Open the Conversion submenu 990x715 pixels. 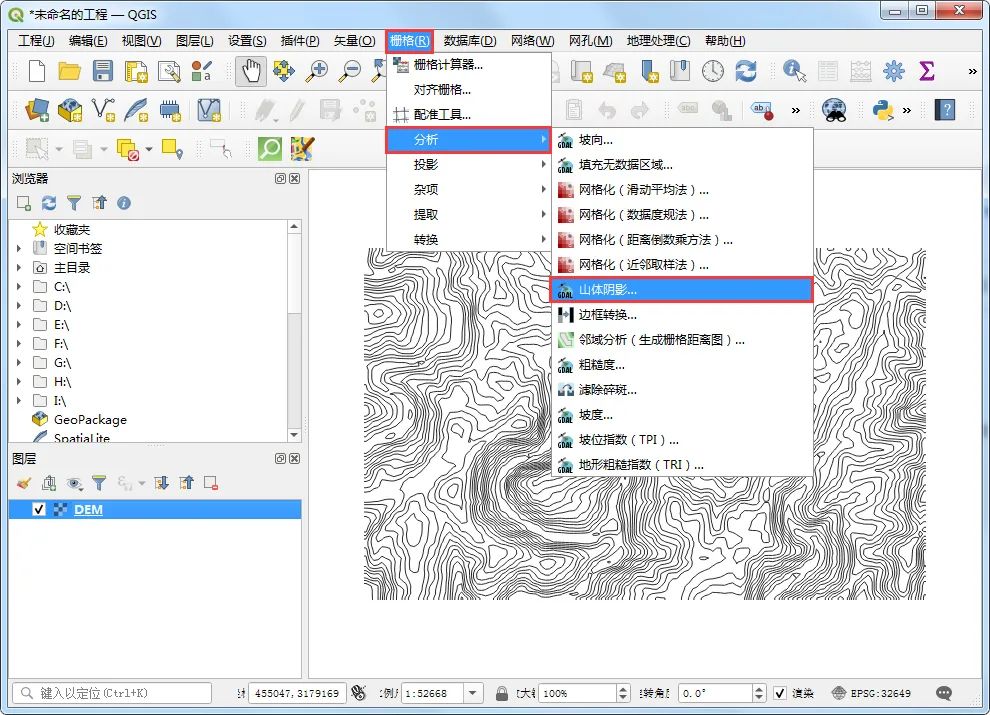(x=468, y=239)
